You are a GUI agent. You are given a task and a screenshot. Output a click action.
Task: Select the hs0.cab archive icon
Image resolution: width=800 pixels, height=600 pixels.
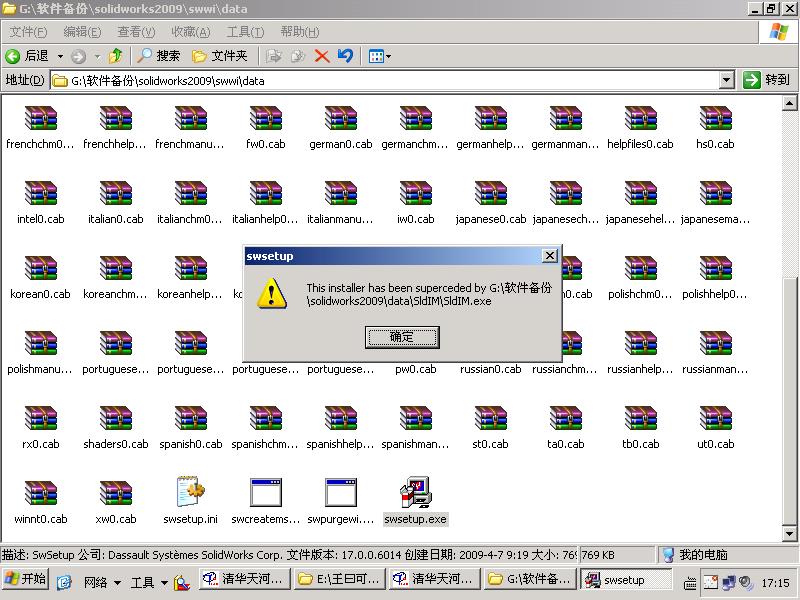pos(715,118)
